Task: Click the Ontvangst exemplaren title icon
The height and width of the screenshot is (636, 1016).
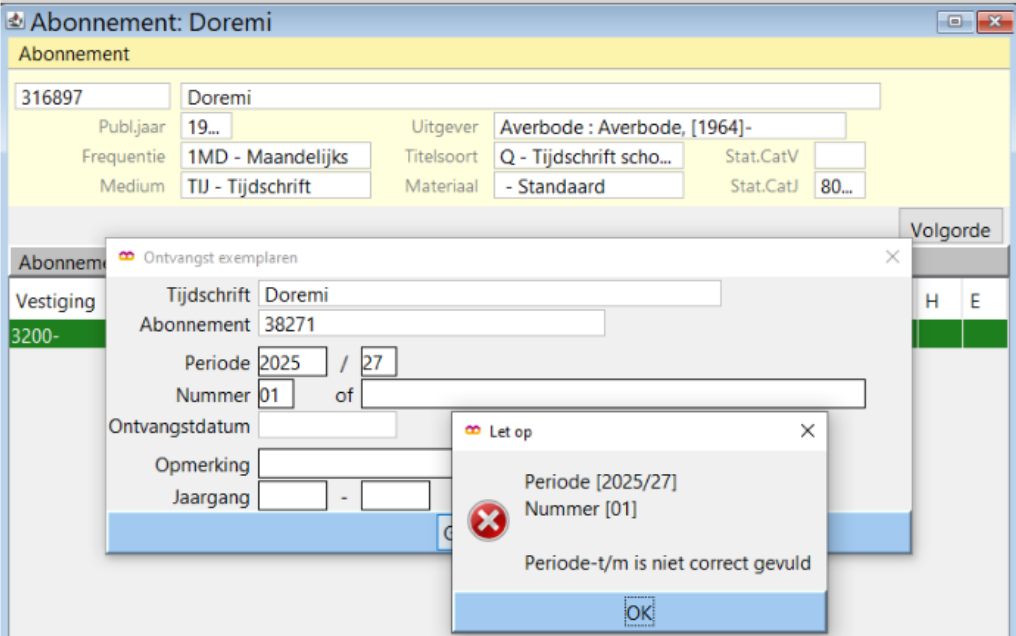Action: pyautogui.click(x=126, y=257)
